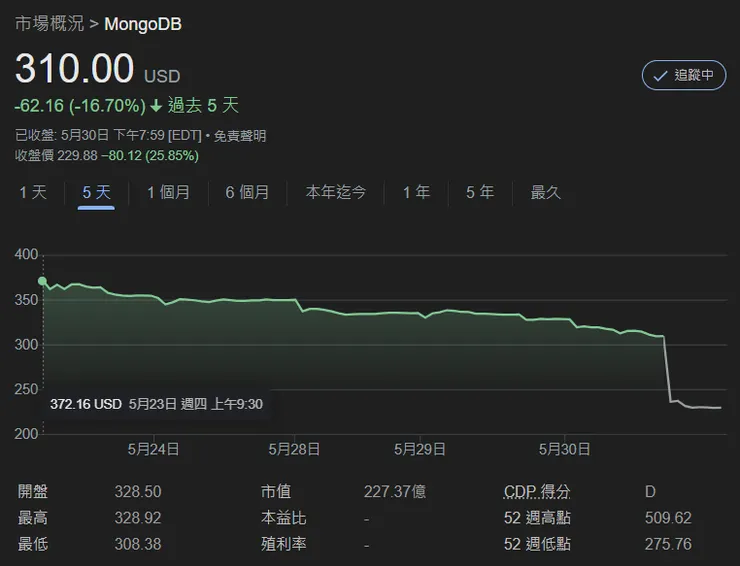
Task: Click the 5月28日 axis label
Action: pyautogui.click(x=294, y=449)
